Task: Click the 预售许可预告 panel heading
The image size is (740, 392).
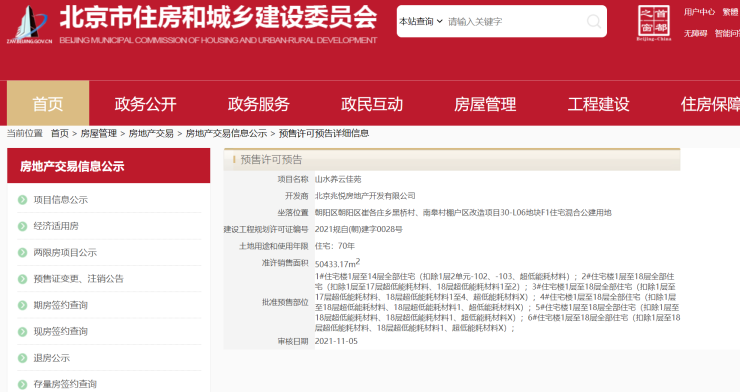Action: (x=271, y=159)
